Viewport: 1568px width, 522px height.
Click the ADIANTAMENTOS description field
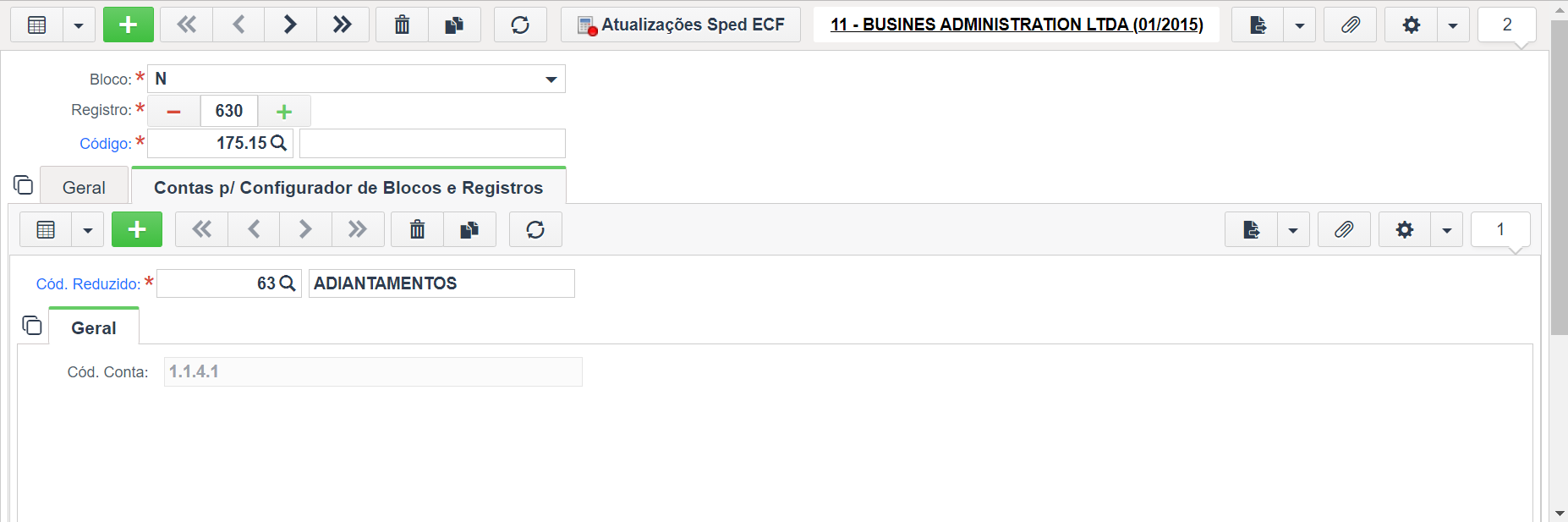click(441, 283)
